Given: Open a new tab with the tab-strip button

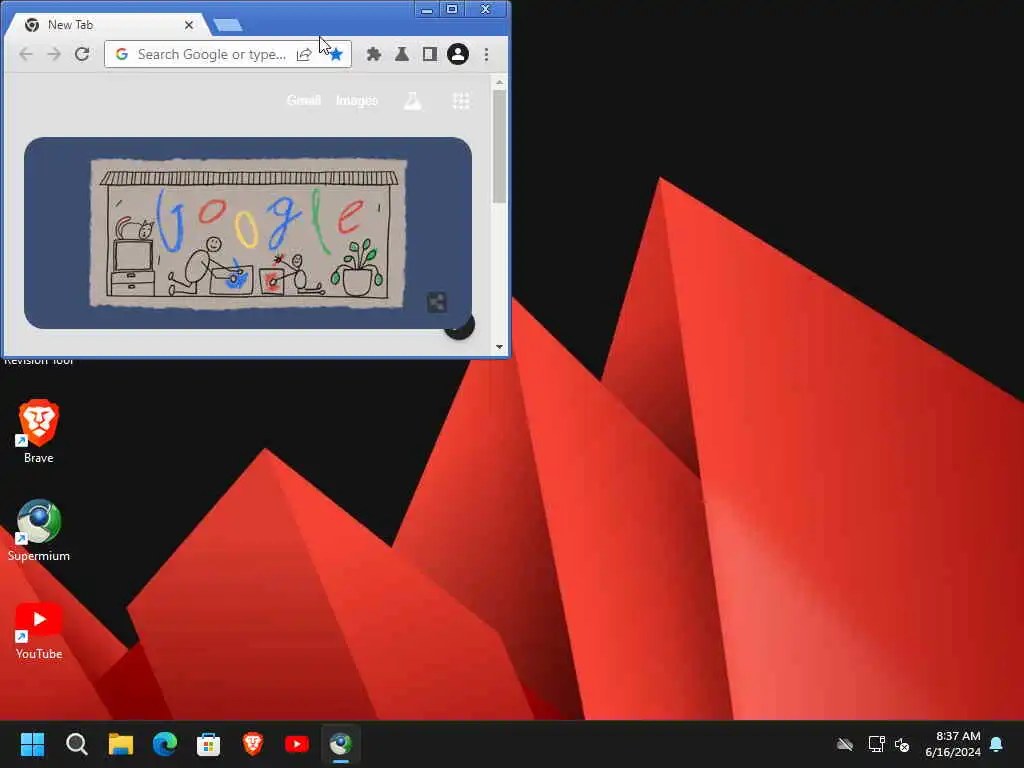Looking at the screenshot, I should coord(228,25).
